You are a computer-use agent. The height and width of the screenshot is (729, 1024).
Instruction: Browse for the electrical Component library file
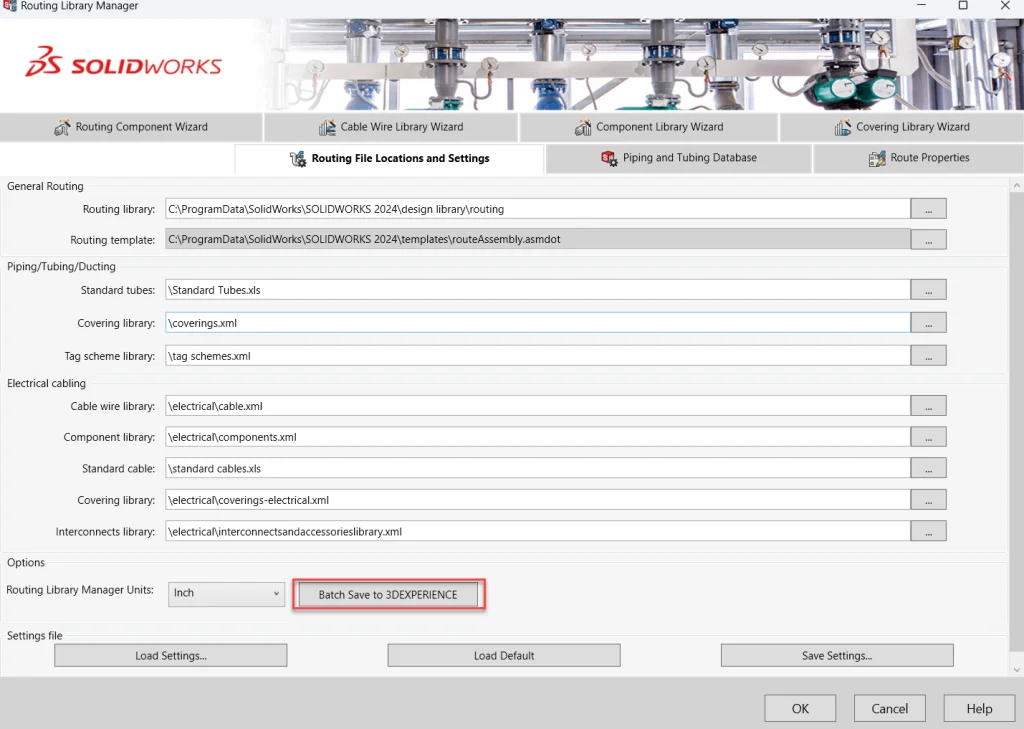click(929, 437)
